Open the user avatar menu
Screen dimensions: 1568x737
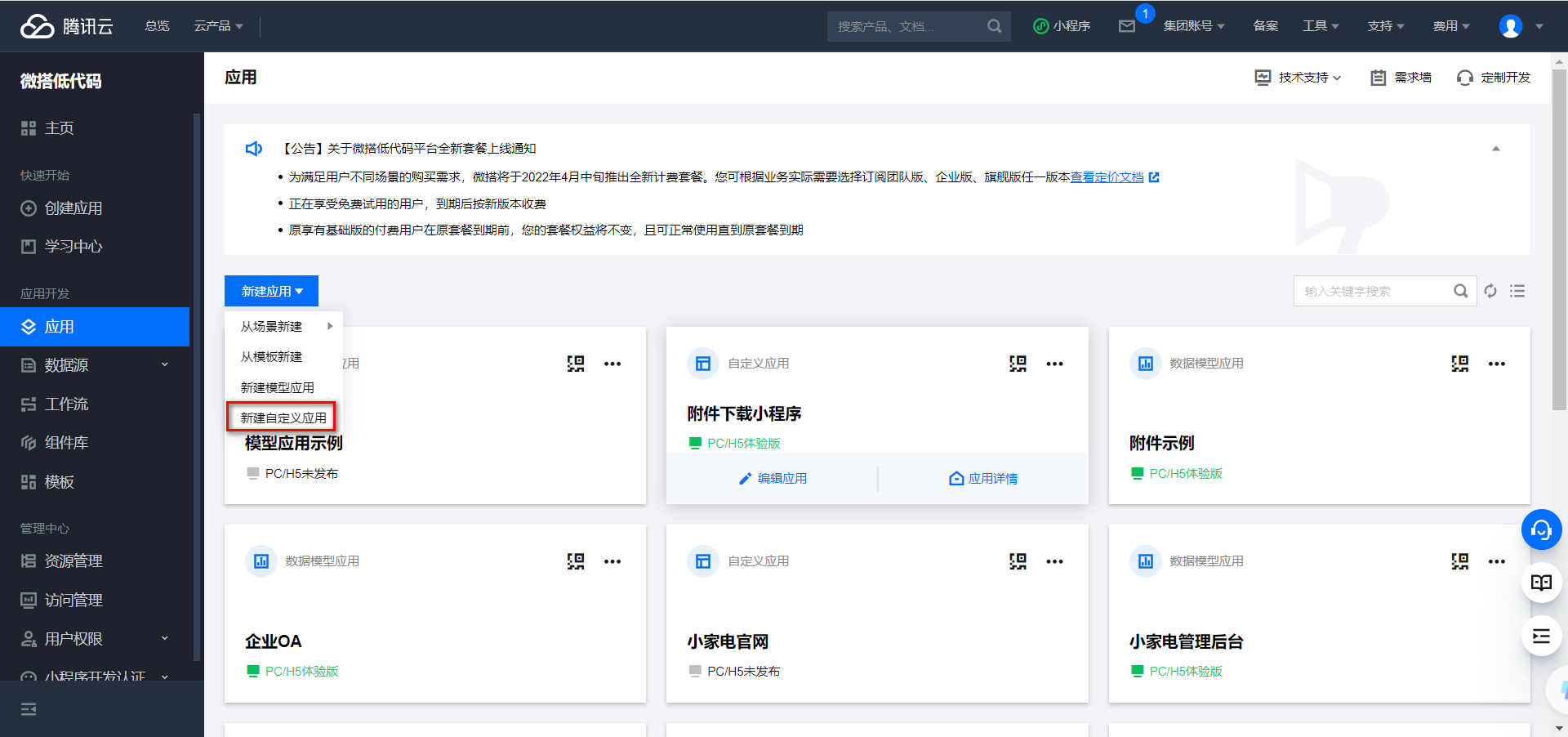(1511, 26)
